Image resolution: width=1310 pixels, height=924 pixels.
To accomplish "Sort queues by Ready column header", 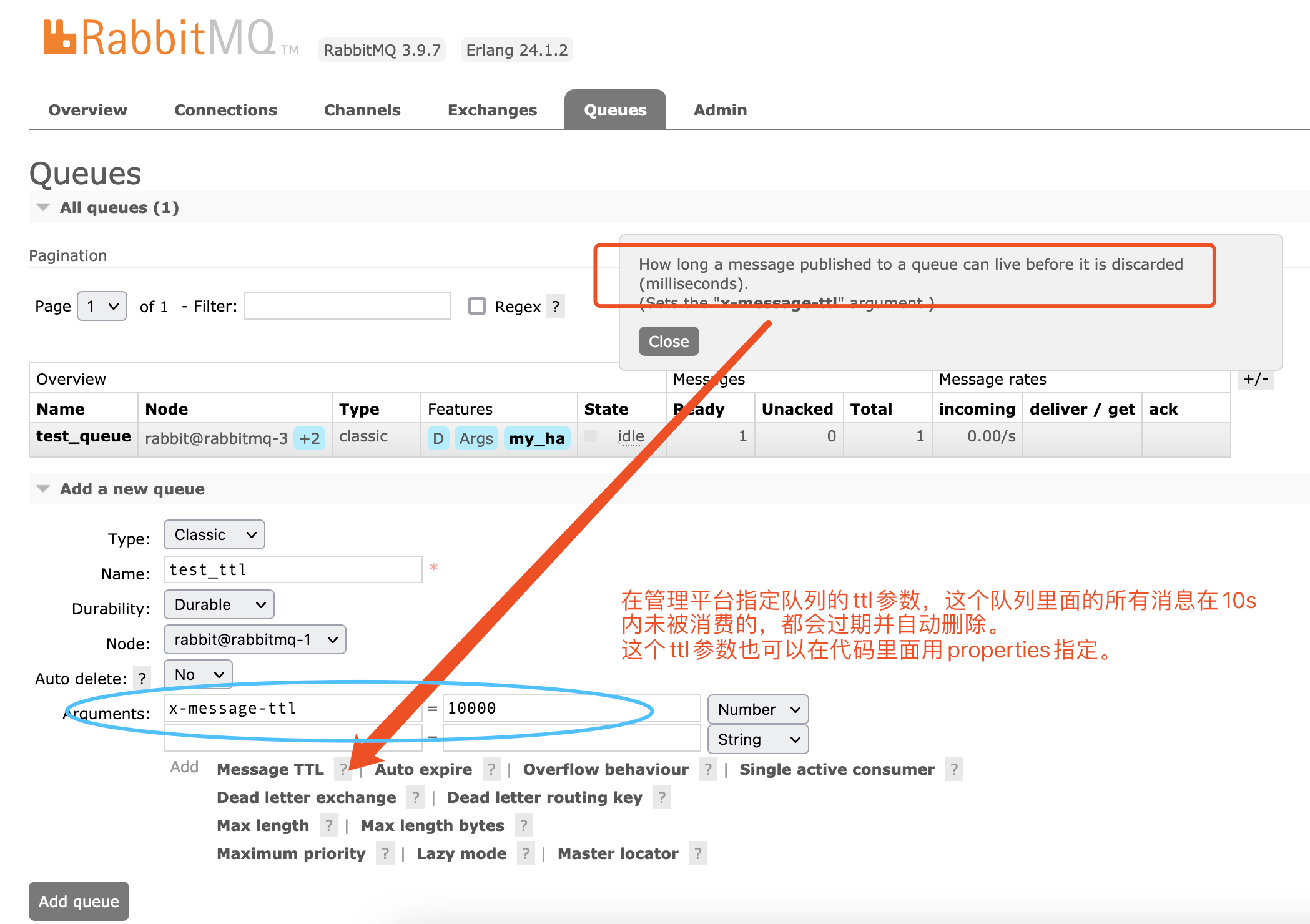I will (x=699, y=409).
